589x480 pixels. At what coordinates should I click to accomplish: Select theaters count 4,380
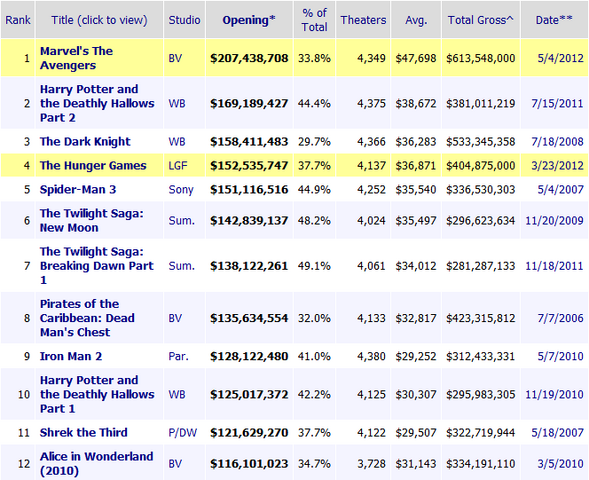371,357
